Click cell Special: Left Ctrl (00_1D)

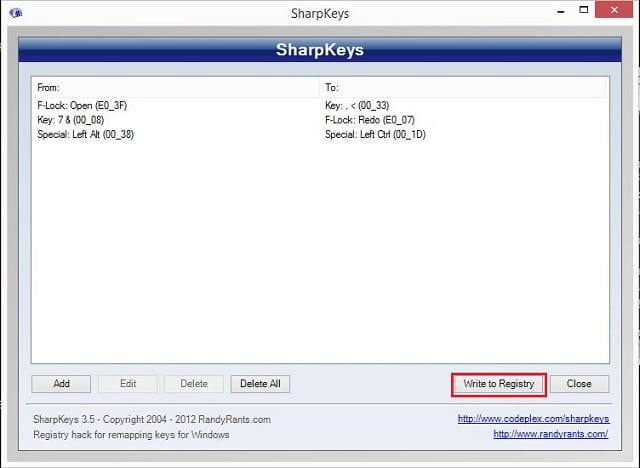(x=375, y=134)
